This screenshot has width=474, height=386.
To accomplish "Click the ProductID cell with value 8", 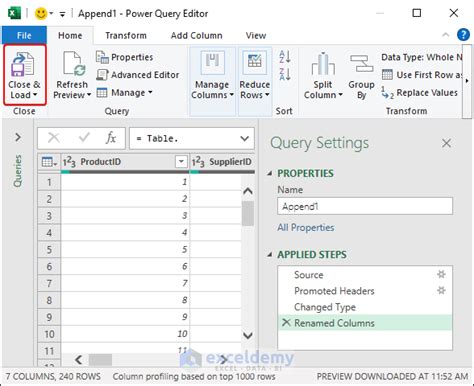I will (x=125, y=300).
